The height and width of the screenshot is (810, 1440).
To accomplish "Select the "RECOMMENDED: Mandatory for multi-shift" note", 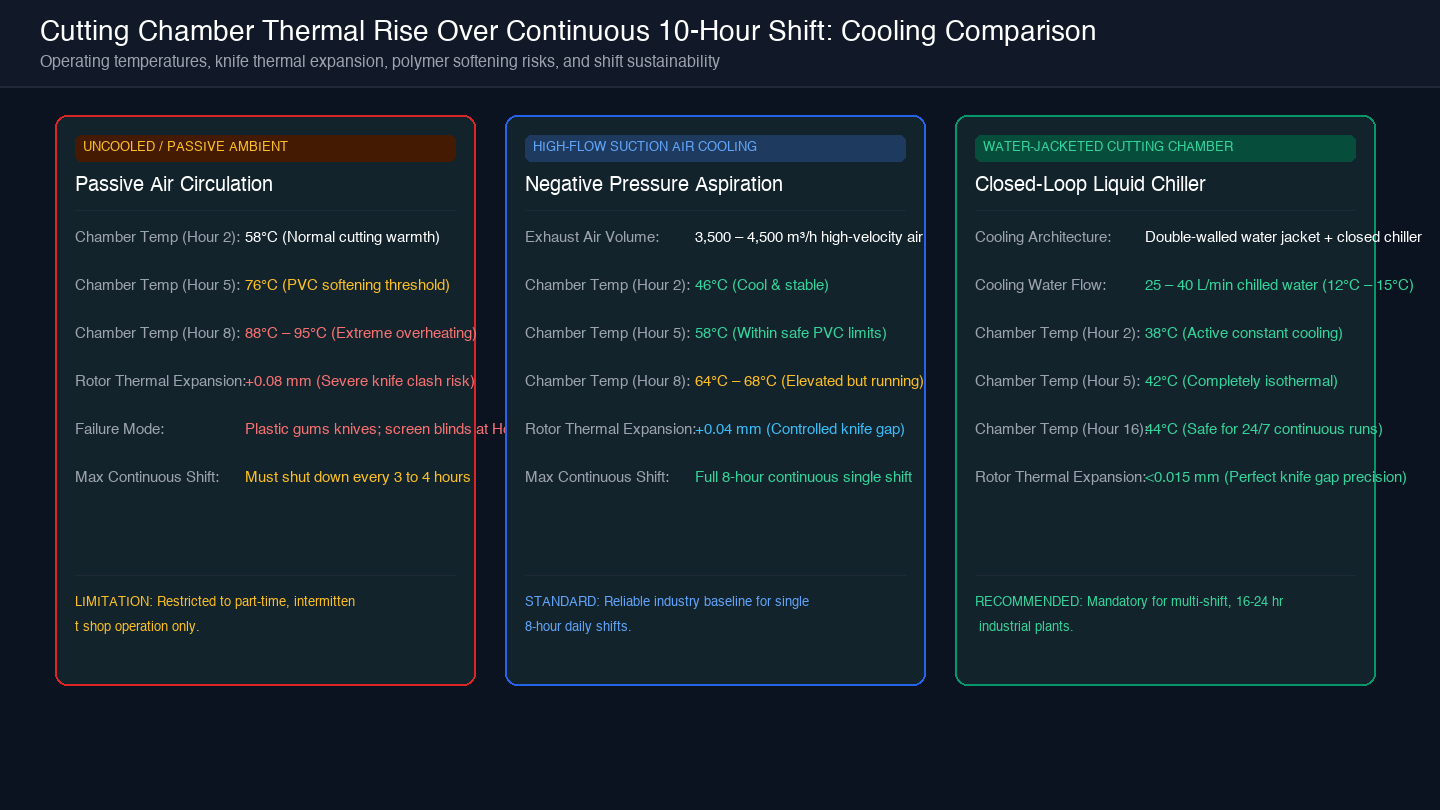I will click(x=1129, y=614).
